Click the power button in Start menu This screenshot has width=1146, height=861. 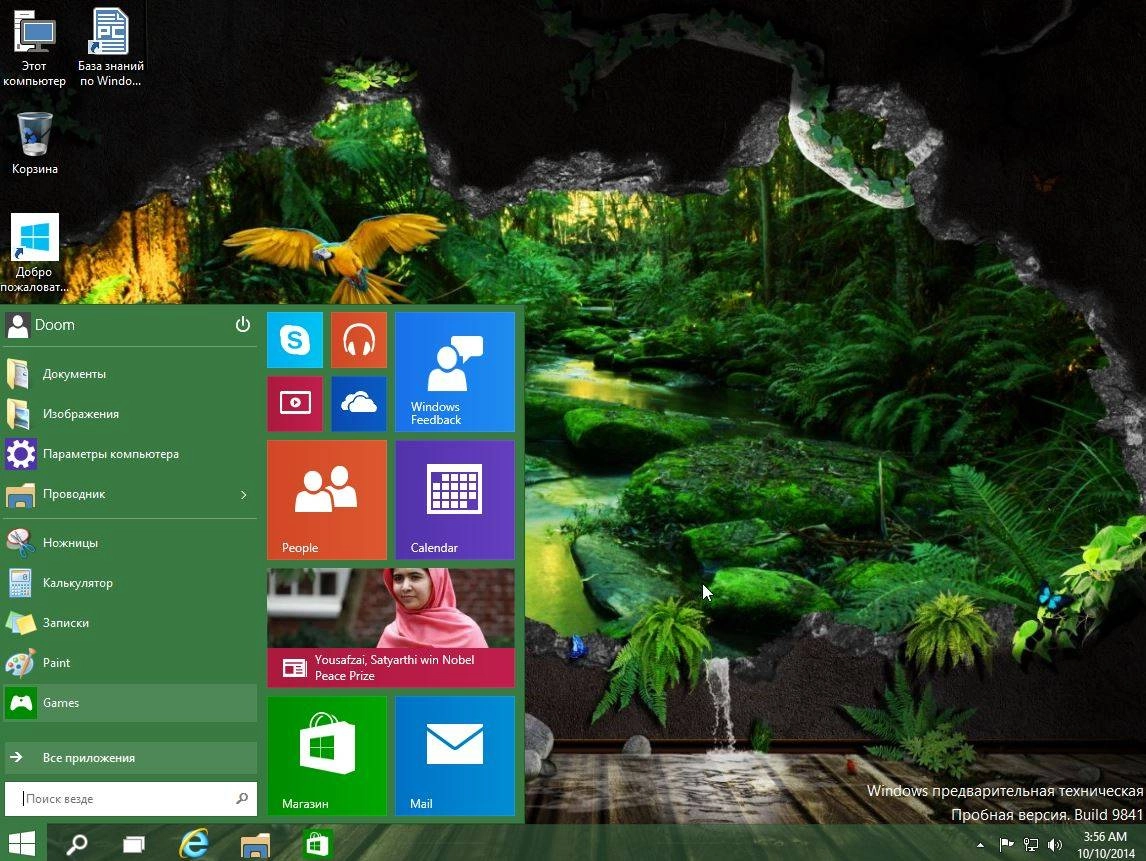tap(243, 325)
